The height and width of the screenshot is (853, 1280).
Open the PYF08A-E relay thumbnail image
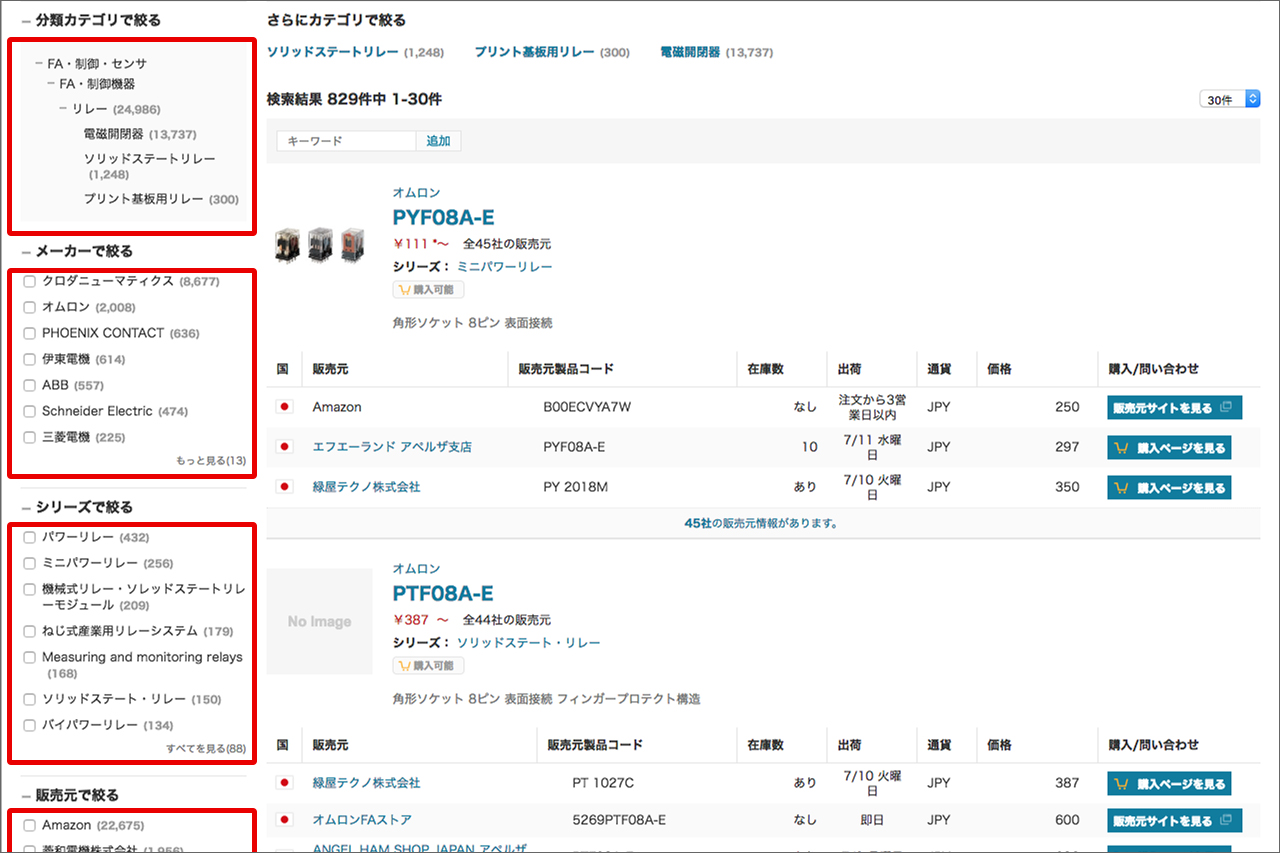[320, 245]
